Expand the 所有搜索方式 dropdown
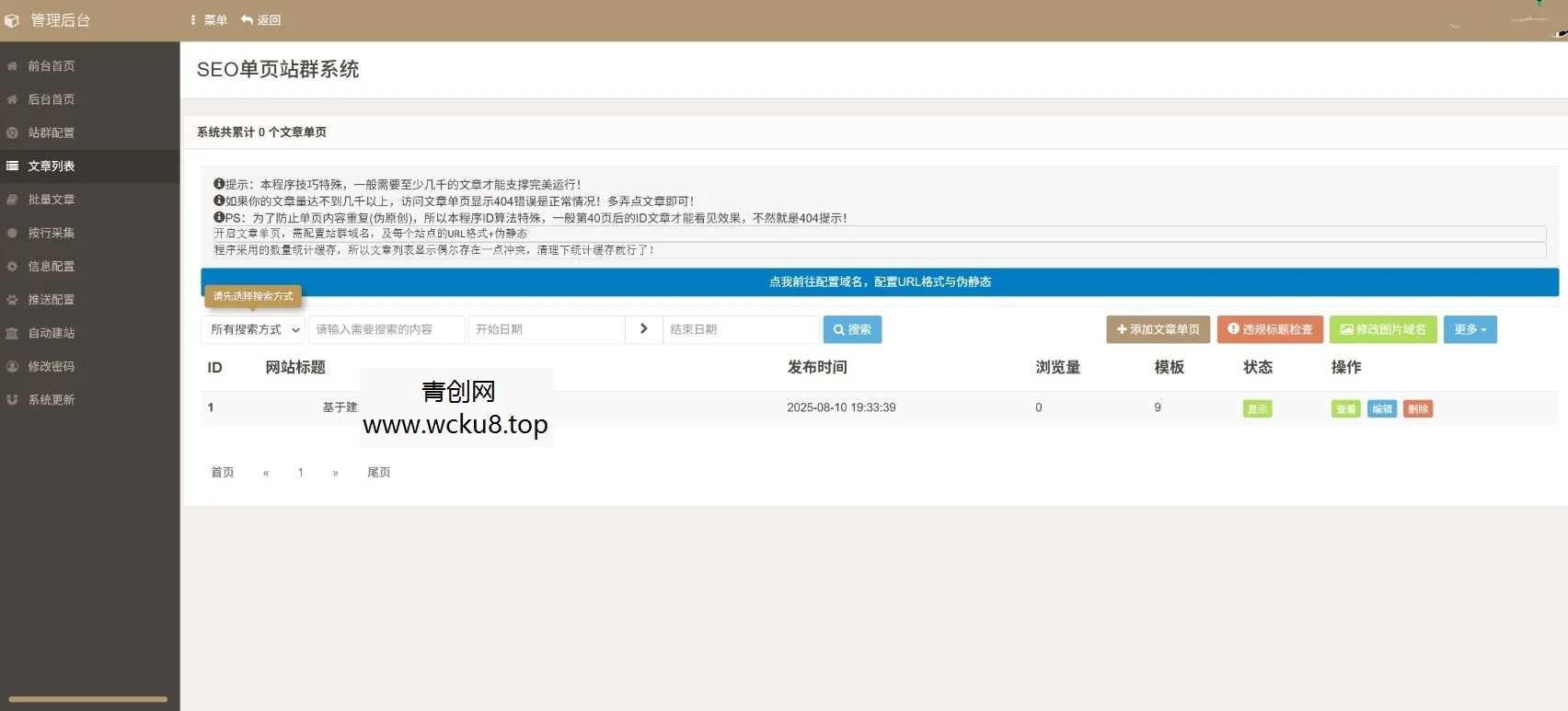The height and width of the screenshot is (711, 1568). [x=253, y=329]
